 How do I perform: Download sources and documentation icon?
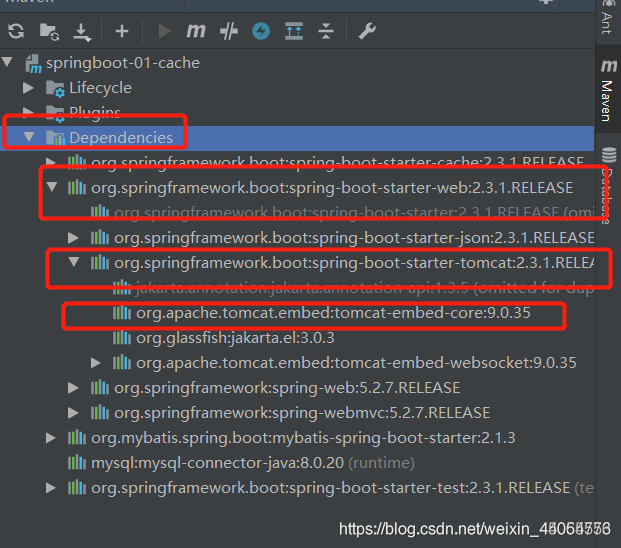pyautogui.click(x=82, y=32)
